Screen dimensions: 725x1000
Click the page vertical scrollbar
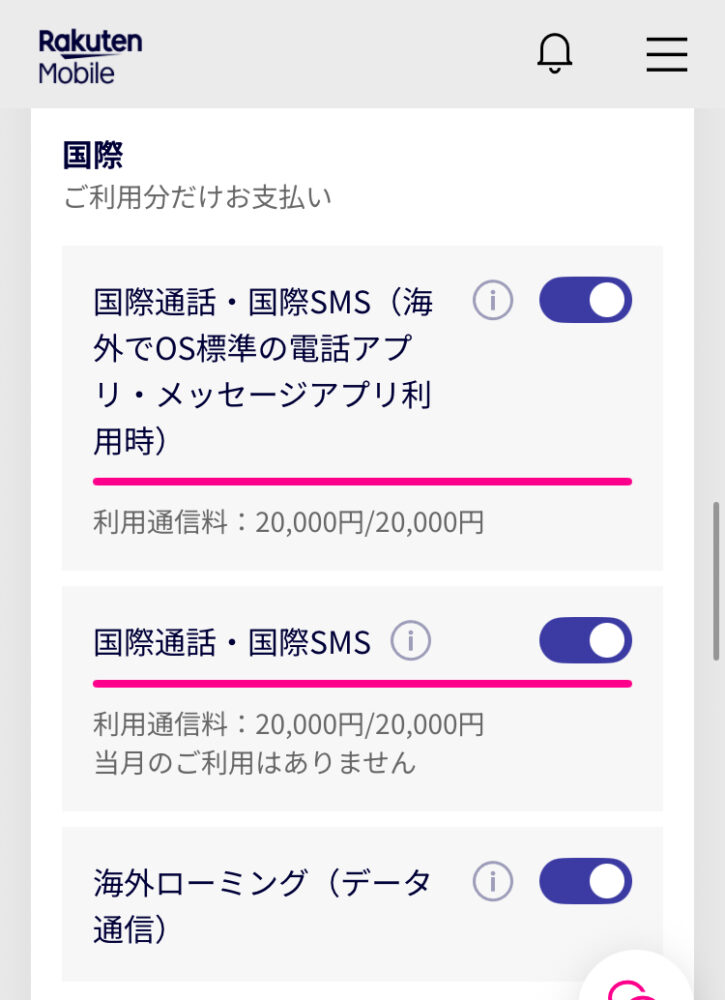[x=716, y=580]
